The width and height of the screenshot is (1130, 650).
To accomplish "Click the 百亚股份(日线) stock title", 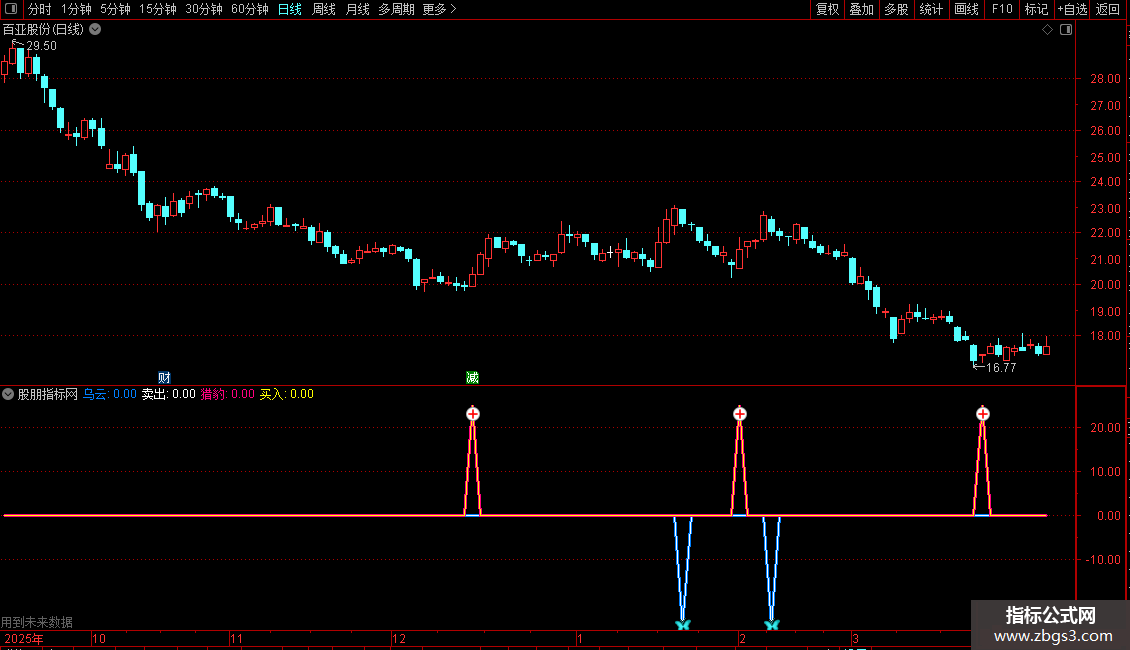I will (43, 30).
